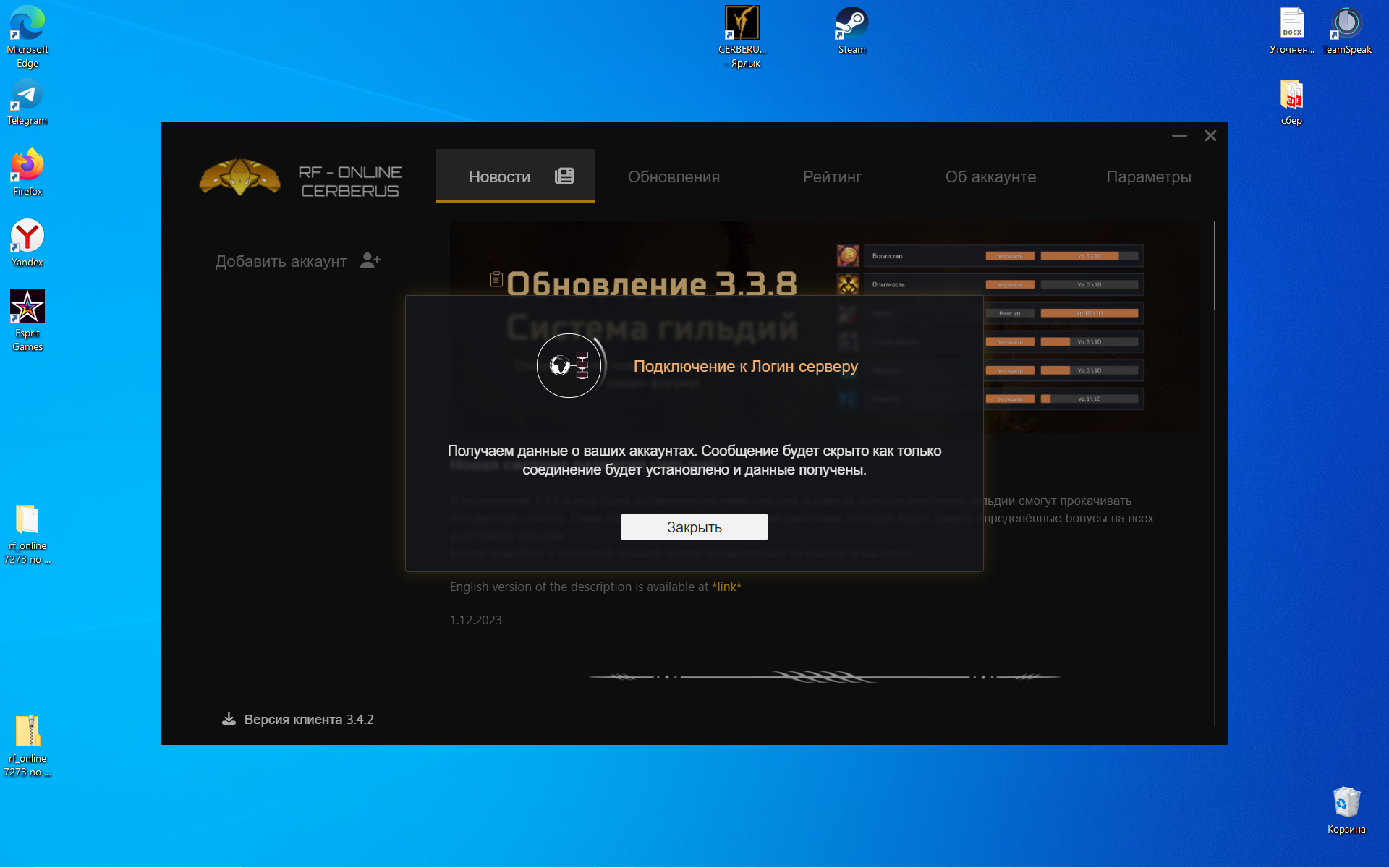Select the Уточнен... DOCX document icon
The height and width of the screenshot is (868, 1389).
point(1292,30)
